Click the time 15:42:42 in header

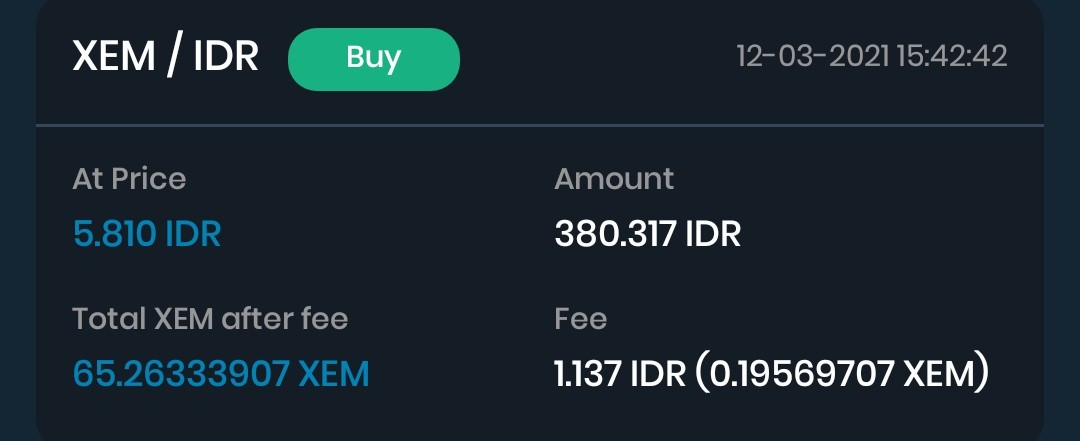[952, 57]
